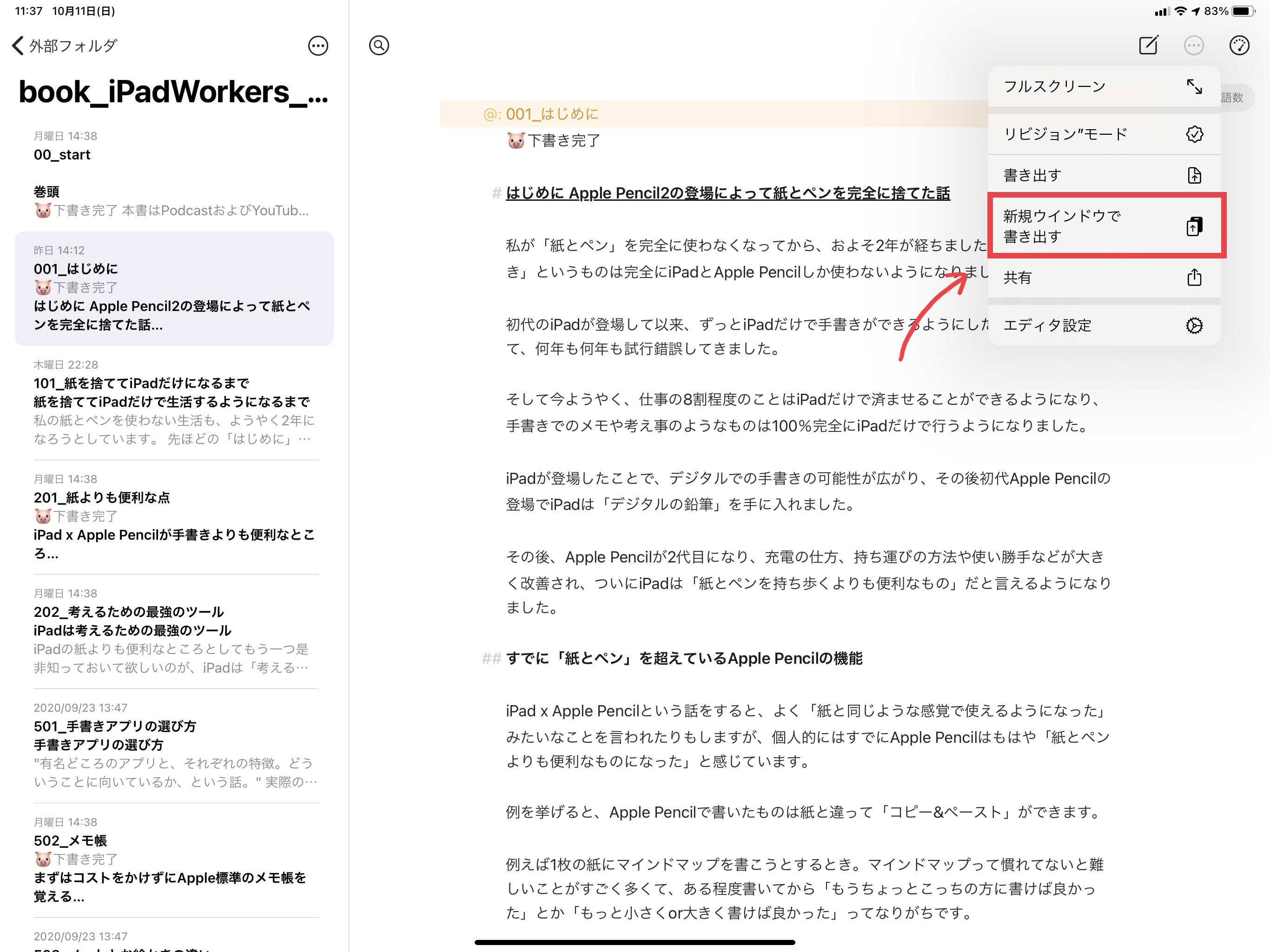
Task: Go back to 外部フォルダ
Action: 64,46
